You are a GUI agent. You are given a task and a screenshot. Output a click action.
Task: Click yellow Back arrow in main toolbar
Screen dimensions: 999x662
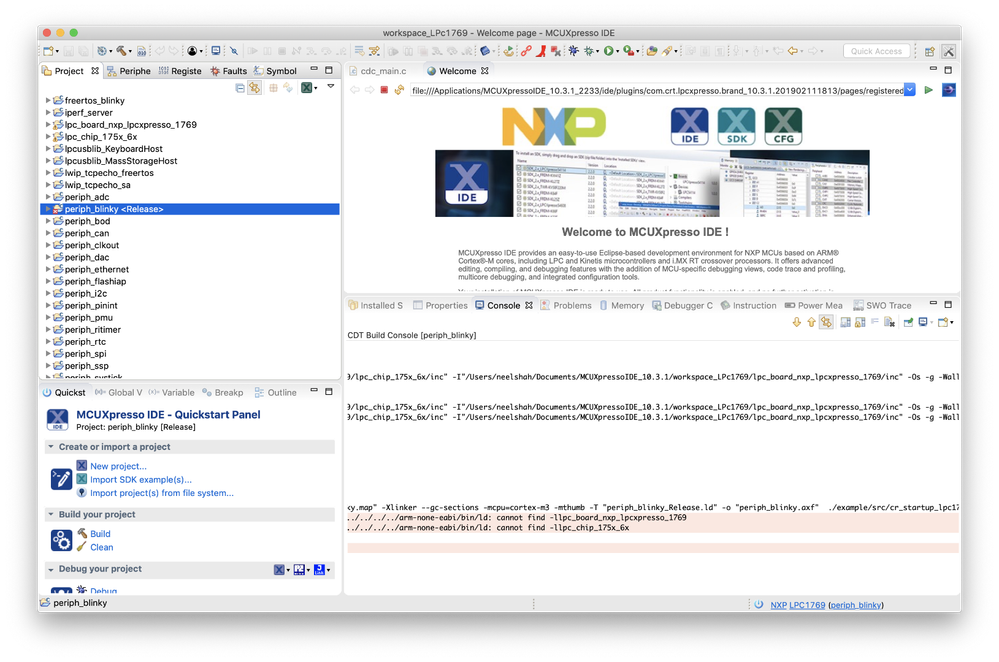[x=793, y=51]
